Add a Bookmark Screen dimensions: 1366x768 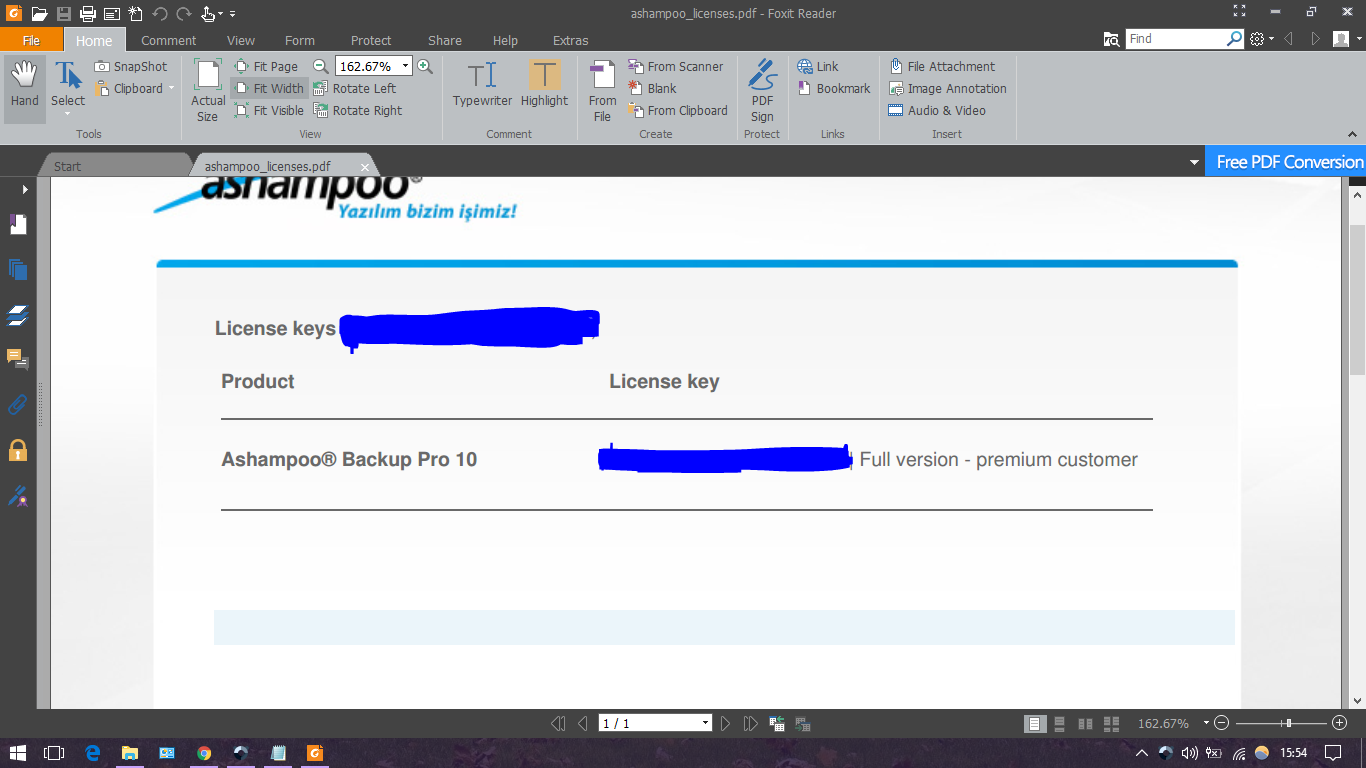coord(834,88)
